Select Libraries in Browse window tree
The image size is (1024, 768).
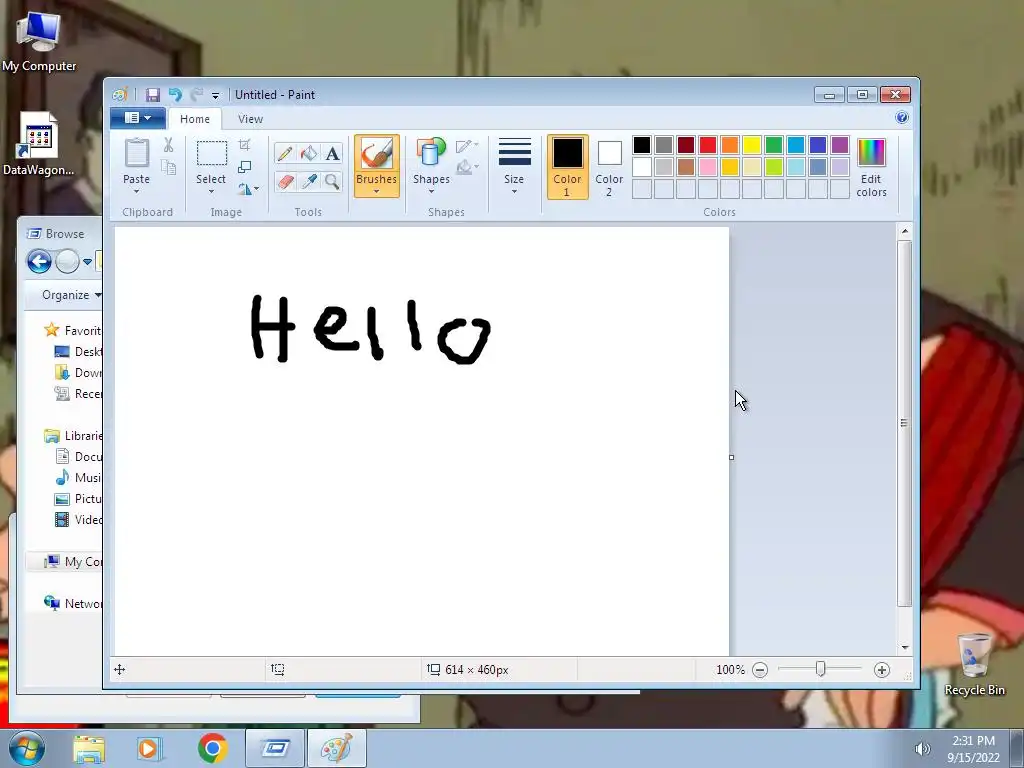click(x=73, y=436)
